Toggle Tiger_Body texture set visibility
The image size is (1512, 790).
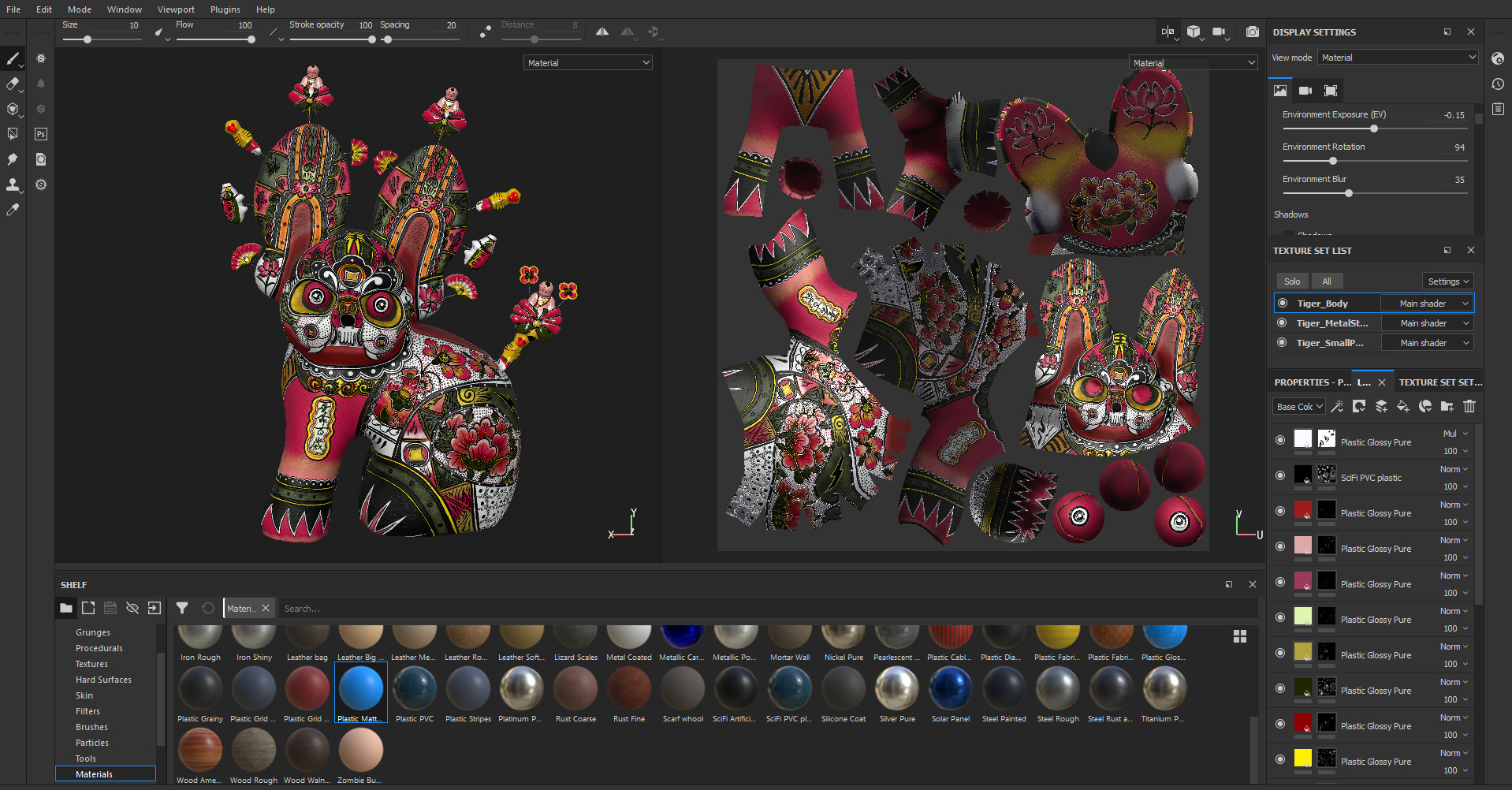[x=1283, y=303]
